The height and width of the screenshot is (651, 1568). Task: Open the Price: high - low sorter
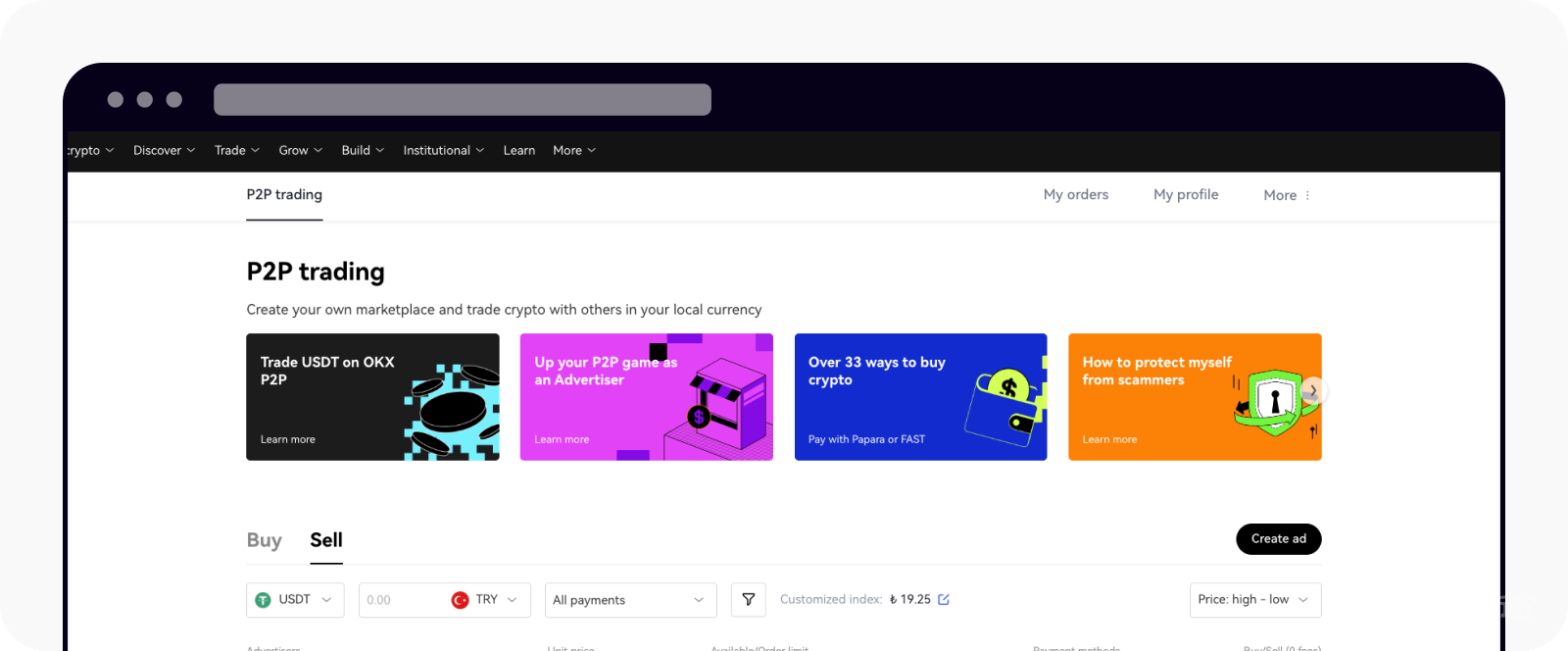1255,600
